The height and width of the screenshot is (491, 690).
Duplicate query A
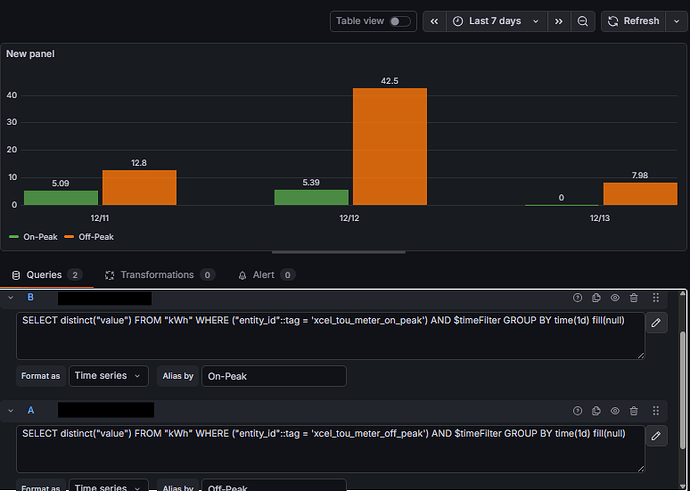tap(596, 410)
